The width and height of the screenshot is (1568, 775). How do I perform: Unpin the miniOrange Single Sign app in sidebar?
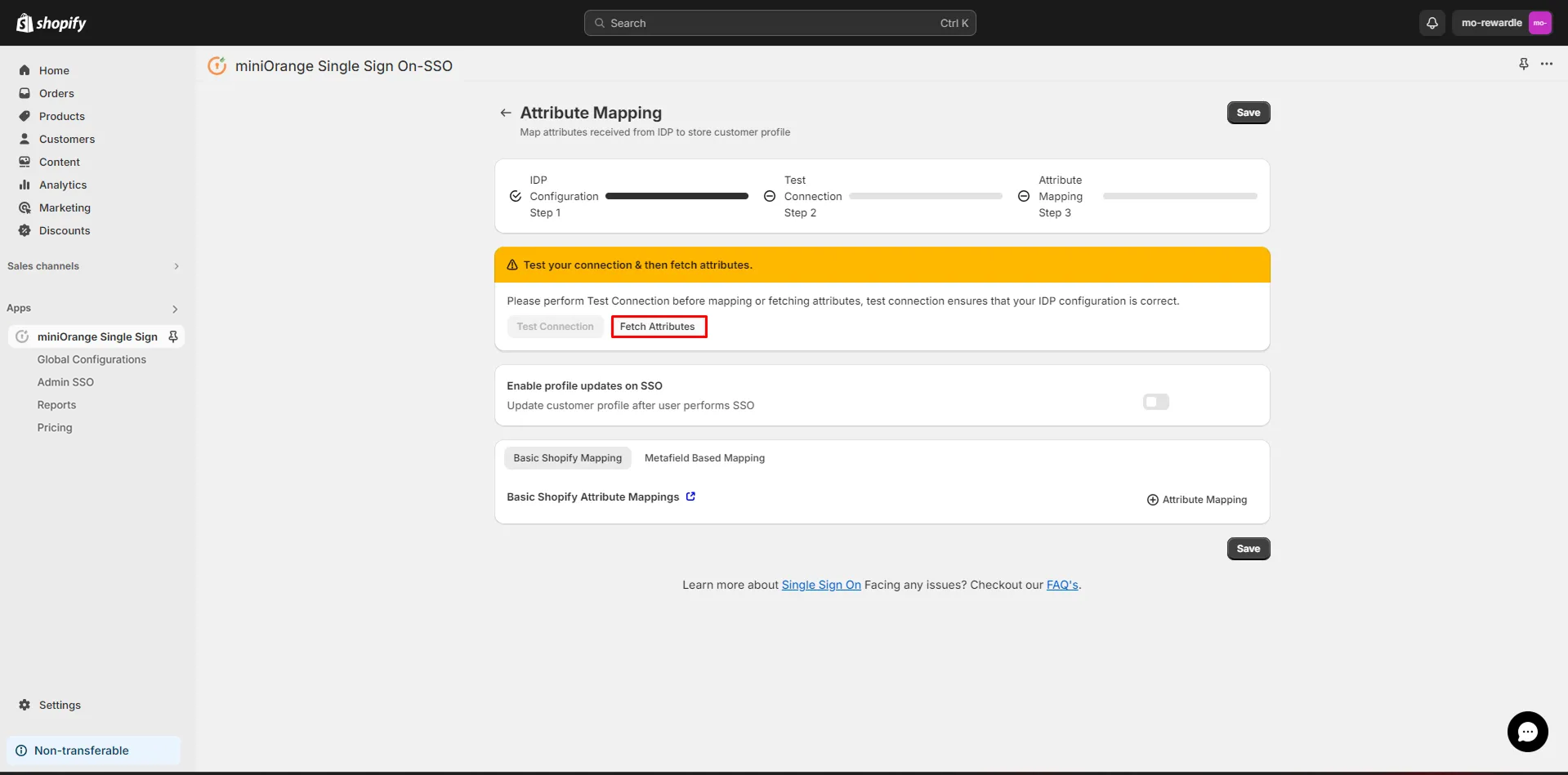172,336
